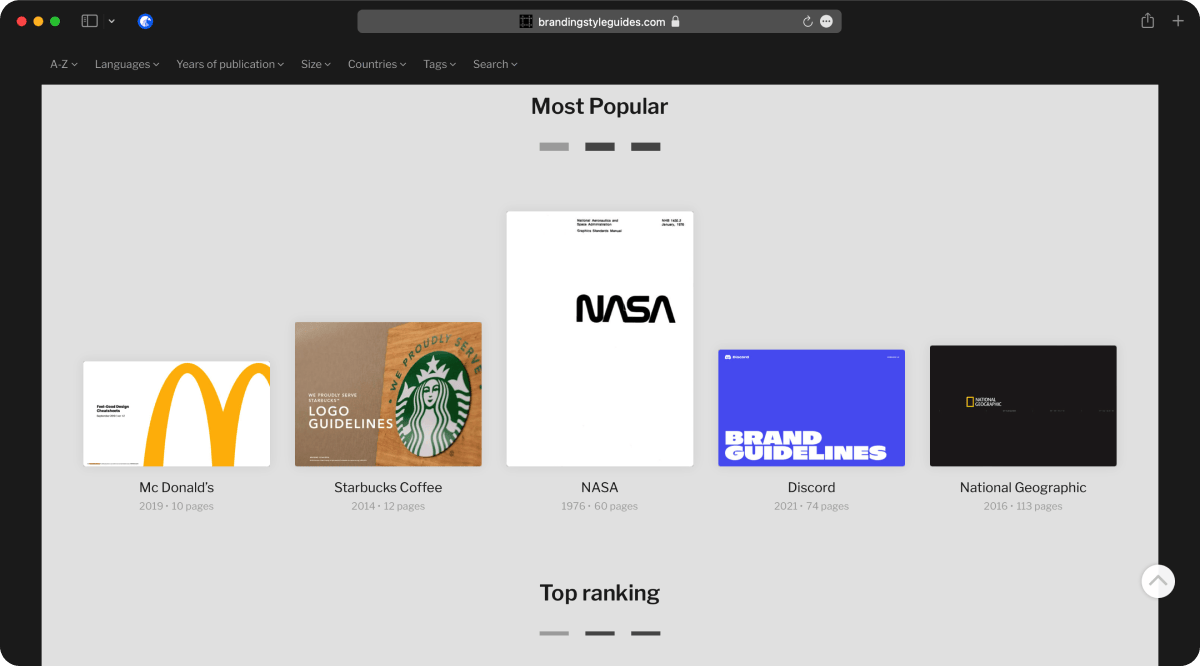The image size is (1200, 666).
Task: Open Years of publication dropdown
Action: point(230,64)
